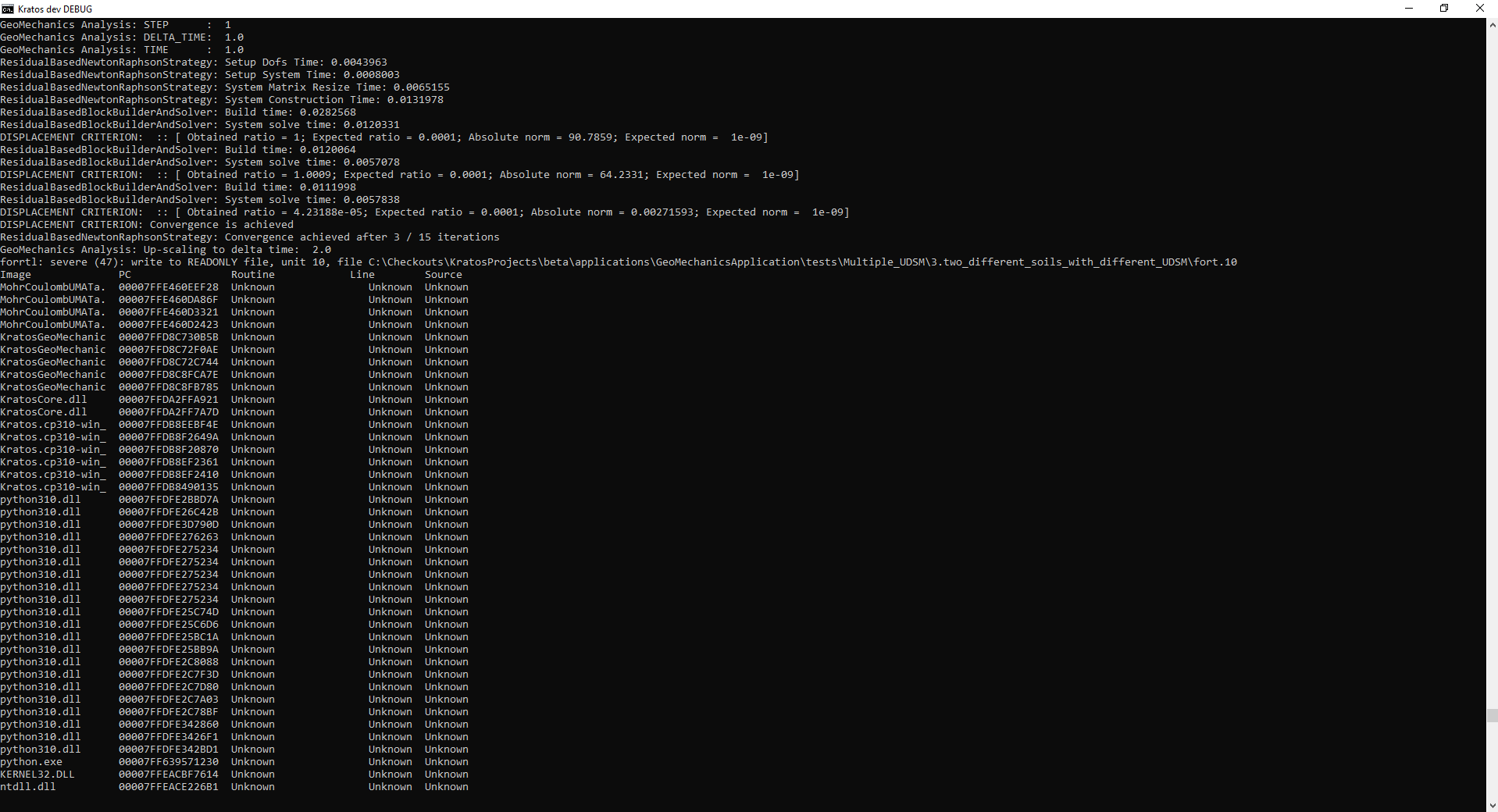Click 'Convergence achieved after 3 / 15 iterations'
The width and height of the screenshot is (1498, 812).
(362, 237)
